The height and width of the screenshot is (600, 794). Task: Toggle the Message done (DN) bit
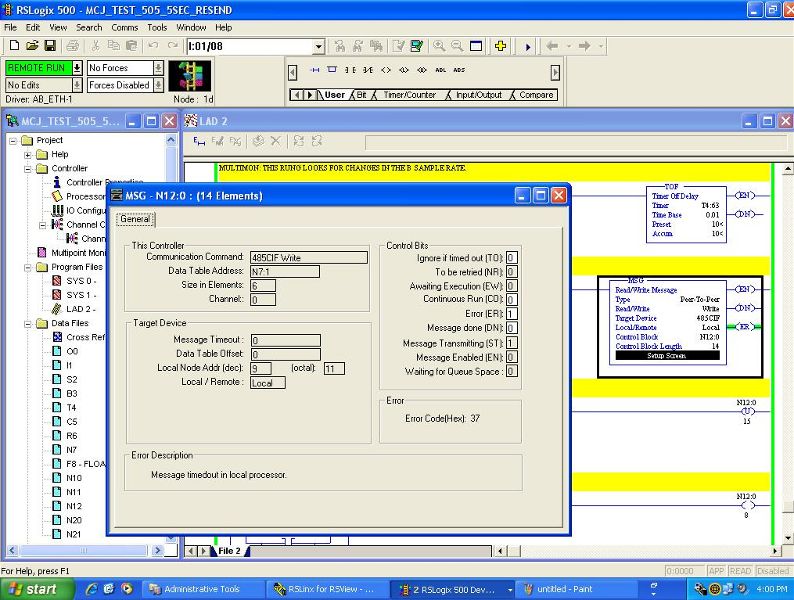point(511,328)
